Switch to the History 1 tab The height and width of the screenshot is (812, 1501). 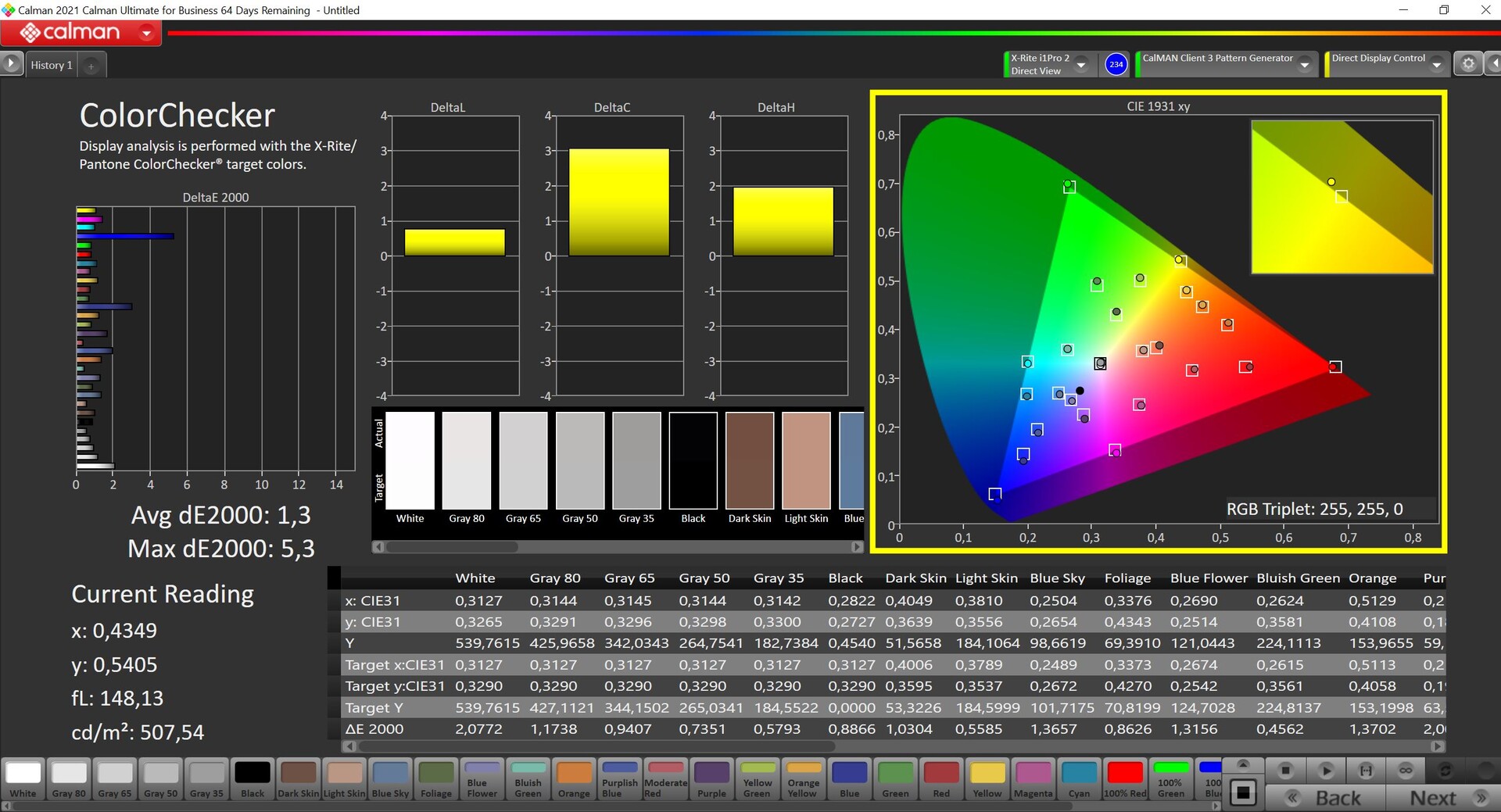pos(52,66)
